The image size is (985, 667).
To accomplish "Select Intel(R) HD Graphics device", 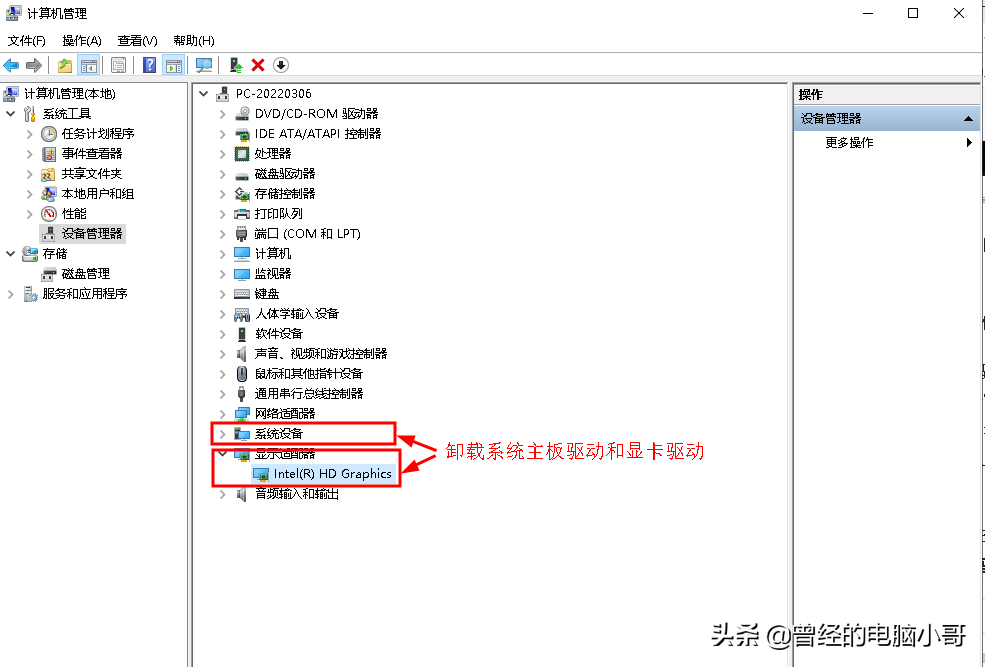I will click(332, 474).
